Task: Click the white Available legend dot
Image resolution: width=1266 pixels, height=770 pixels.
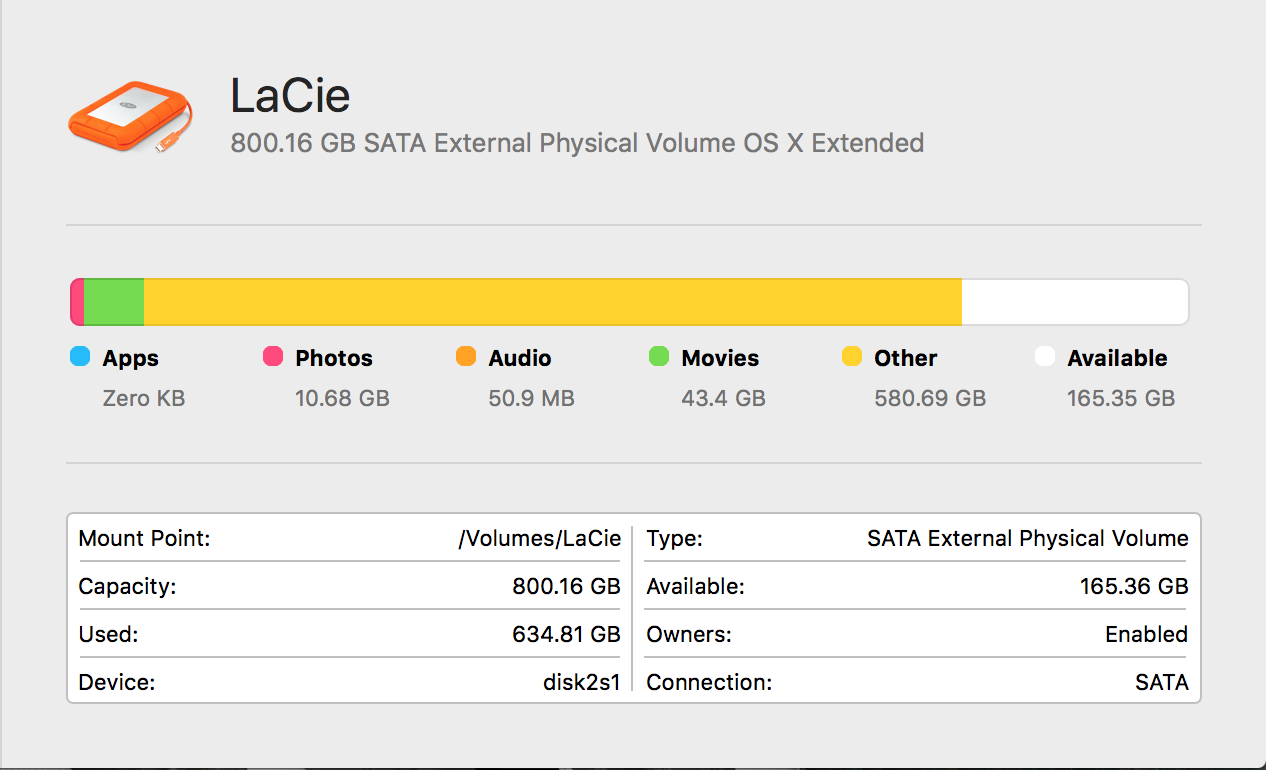Action: (x=1045, y=357)
